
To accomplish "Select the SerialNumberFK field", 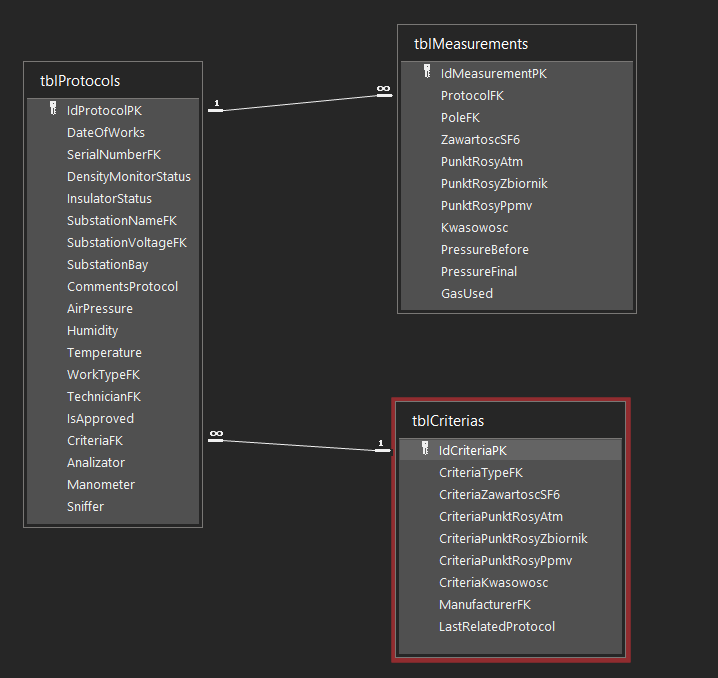I will [114, 154].
